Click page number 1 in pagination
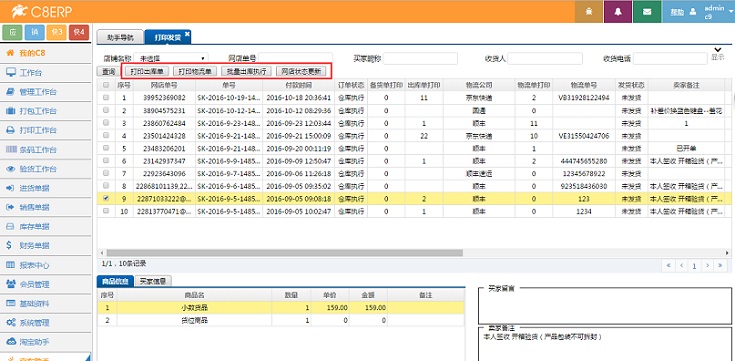Image resolution: width=735 pixels, height=361 pixels. [694, 265]
